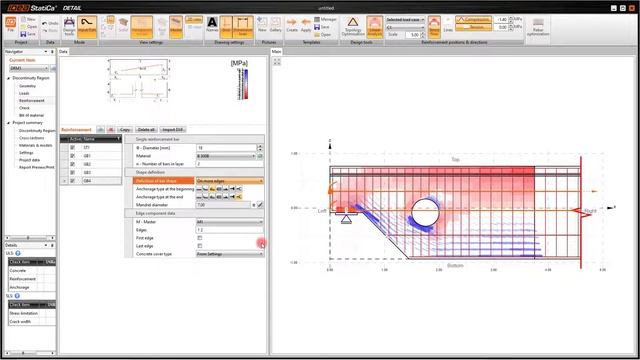Select the Input/Edit mode icon
Screen dimensions: 640x360
coord(87,27)
